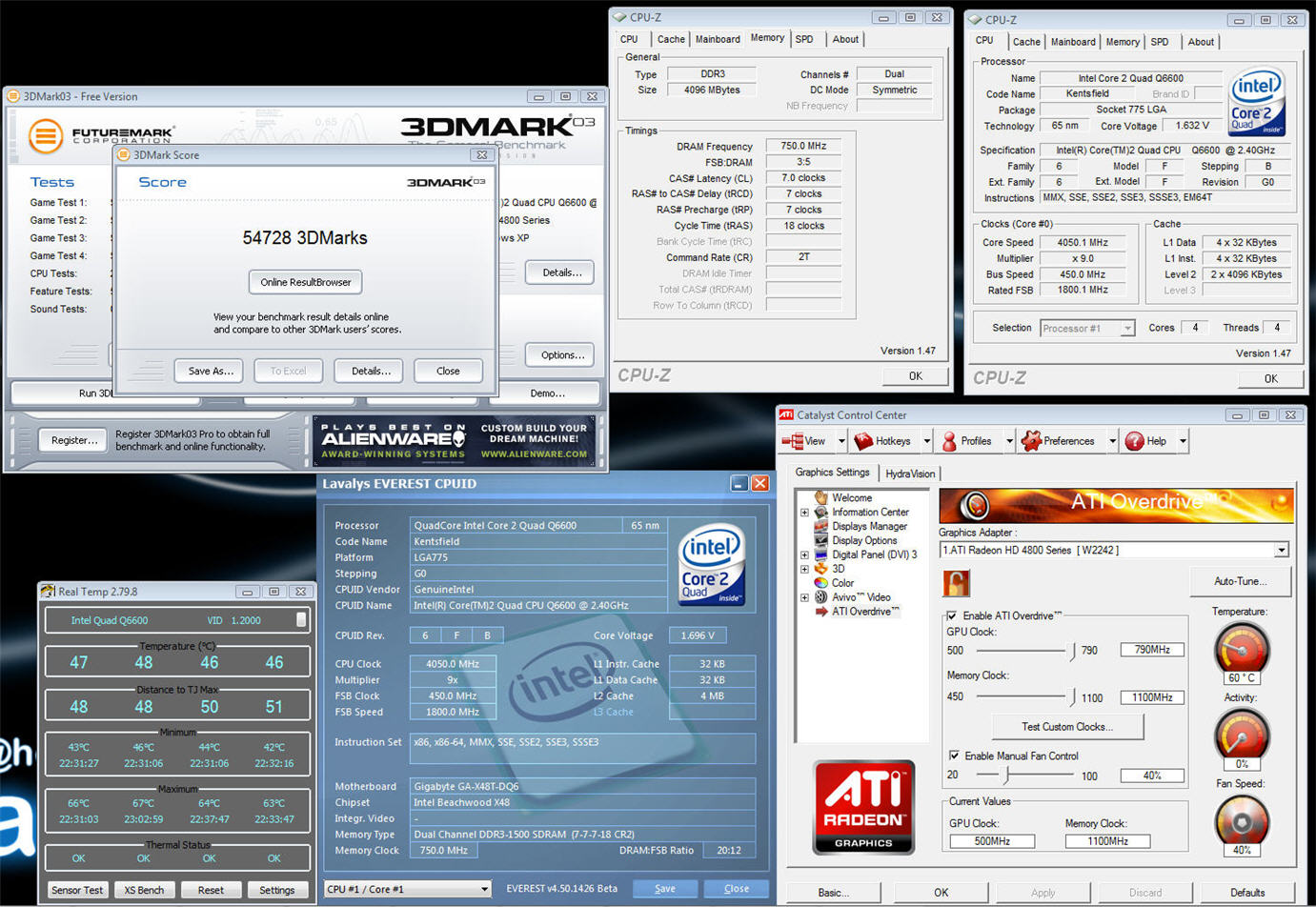This screenshot has height=907, width=1316.
Task: Expand the Information Center tree node
Action: pos(804,513)
